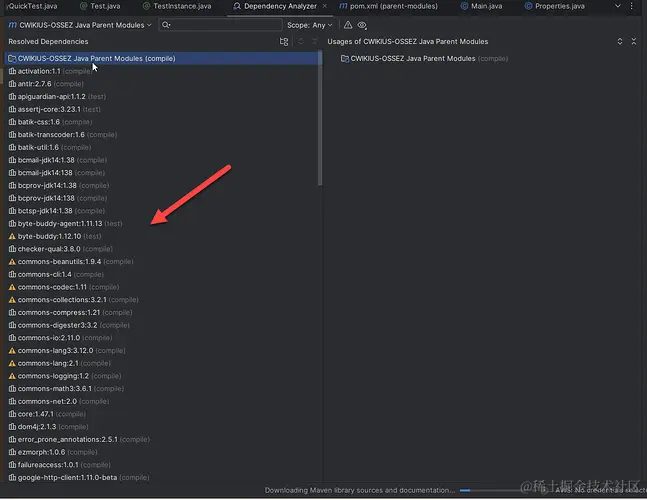The height and width of the screenshot is (500, 647).
Task: Click warning icon beside commons-codec:1.11
Action: pos(12,287)
